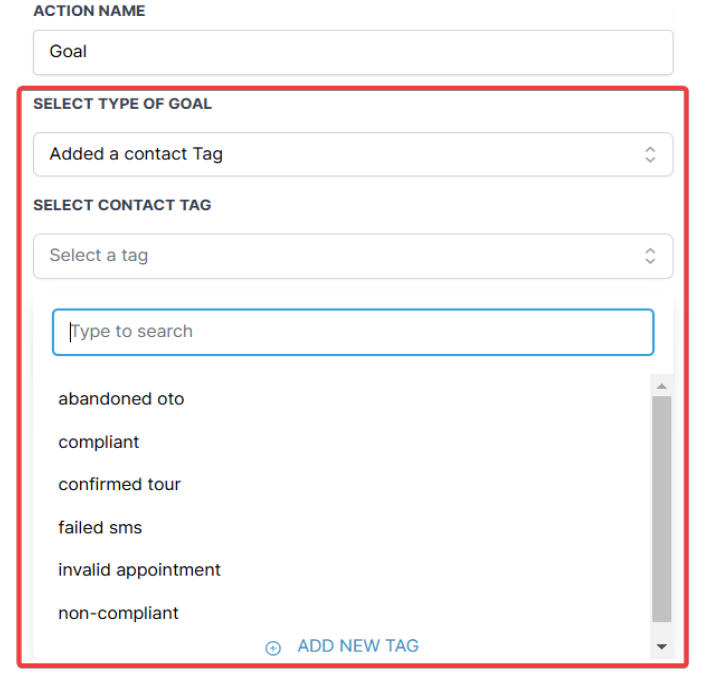Image resolution: width=716 pixels, height=686 pixels.
Task: Open the Select a tag dropdown
Action: pos(340,256)
